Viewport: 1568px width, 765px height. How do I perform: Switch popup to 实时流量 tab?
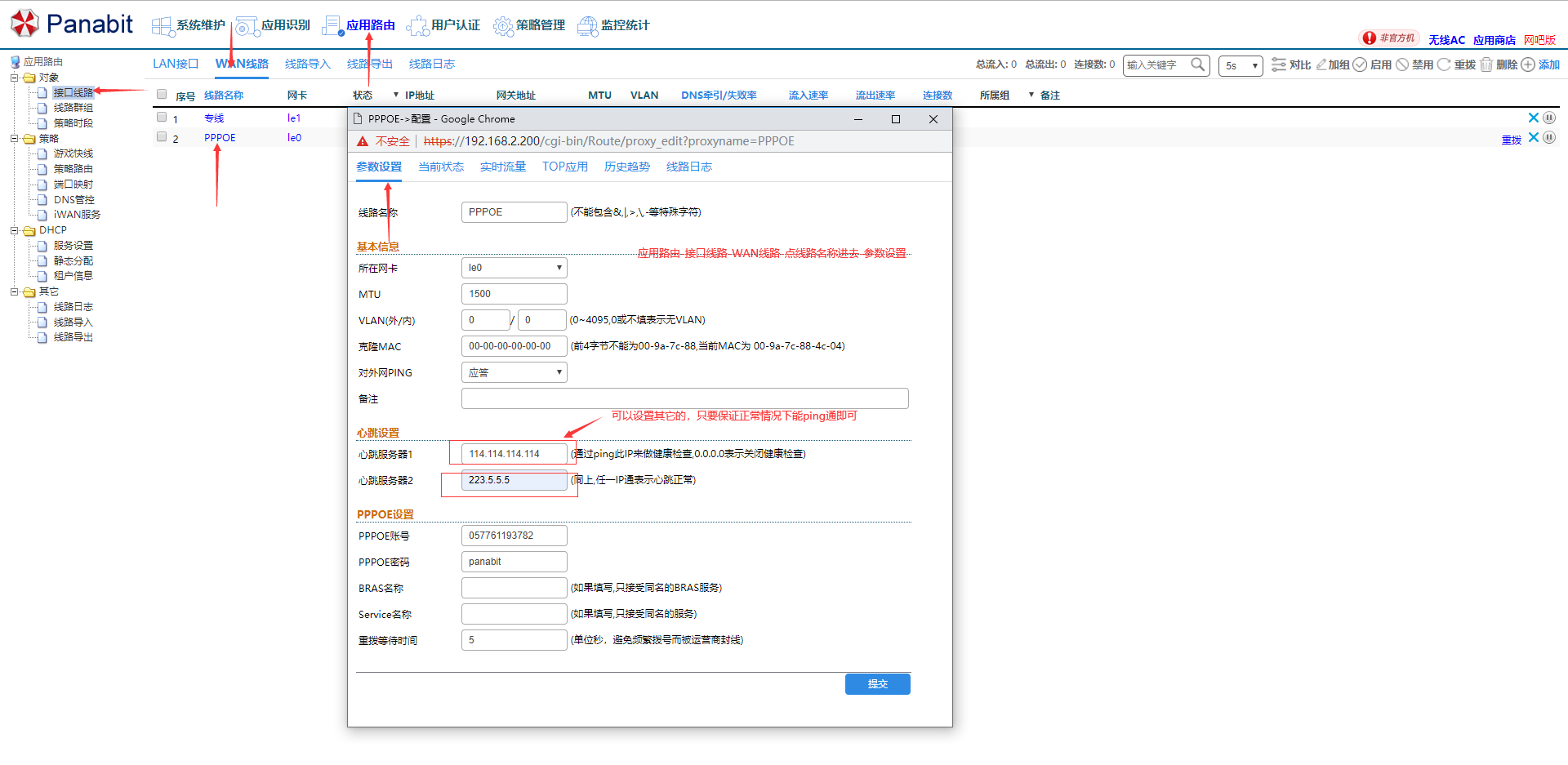pyautogui.click(x=503, y=167)
